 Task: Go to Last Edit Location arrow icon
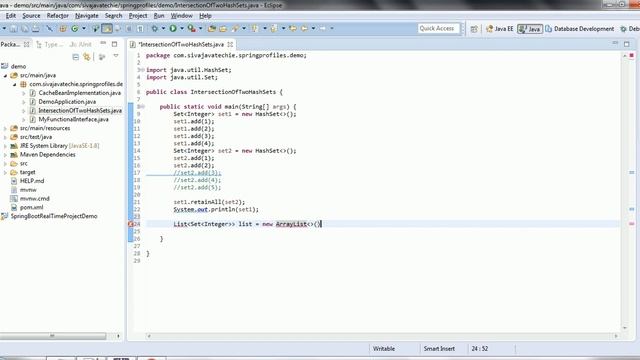pos(293,29)
